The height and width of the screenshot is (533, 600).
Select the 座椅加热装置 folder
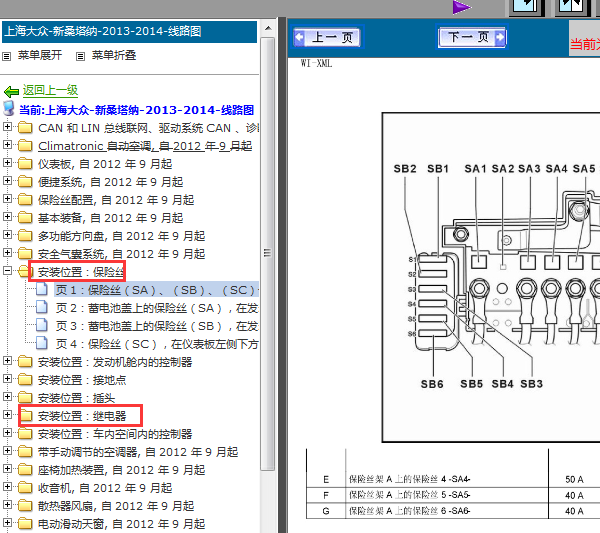point(121,470)
